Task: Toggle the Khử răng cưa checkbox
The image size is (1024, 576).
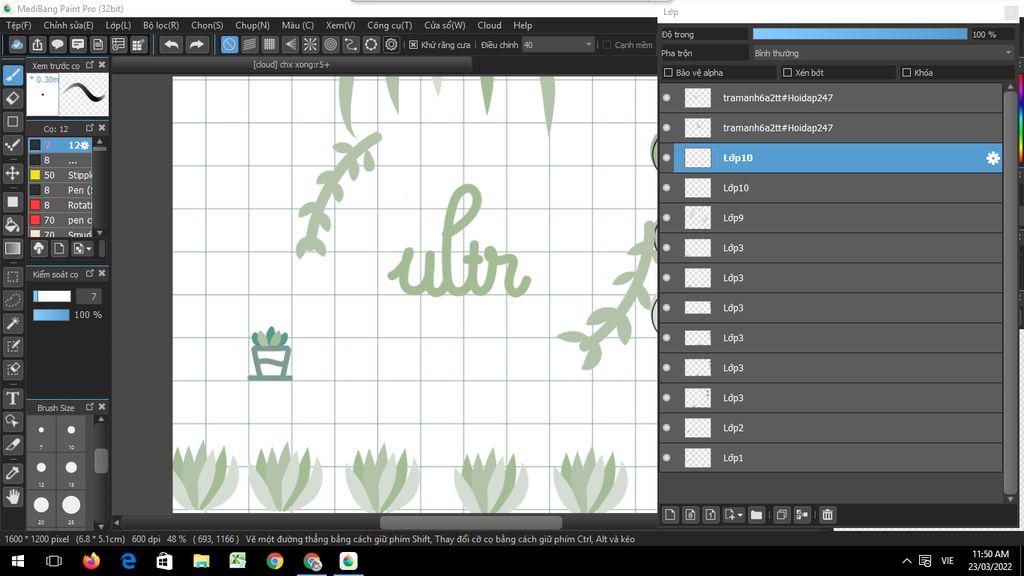Action: [413, 45]
